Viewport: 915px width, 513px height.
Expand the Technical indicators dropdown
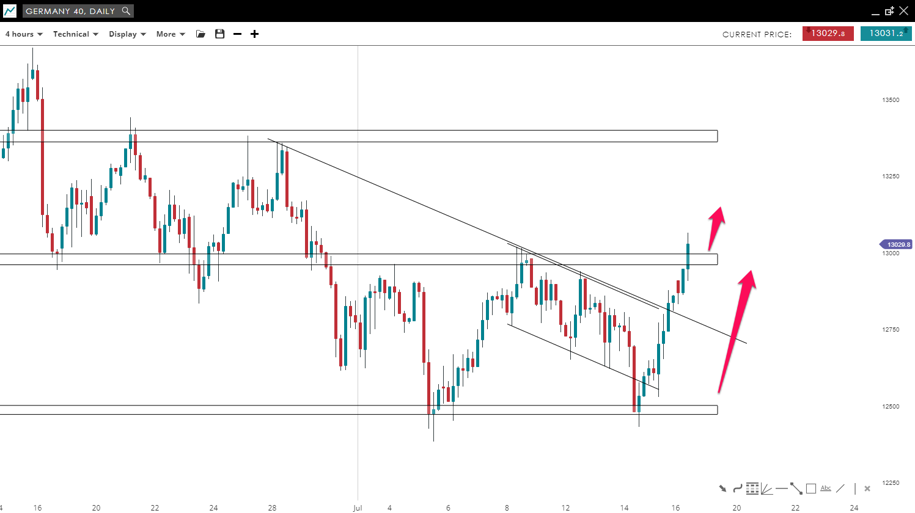75,34
